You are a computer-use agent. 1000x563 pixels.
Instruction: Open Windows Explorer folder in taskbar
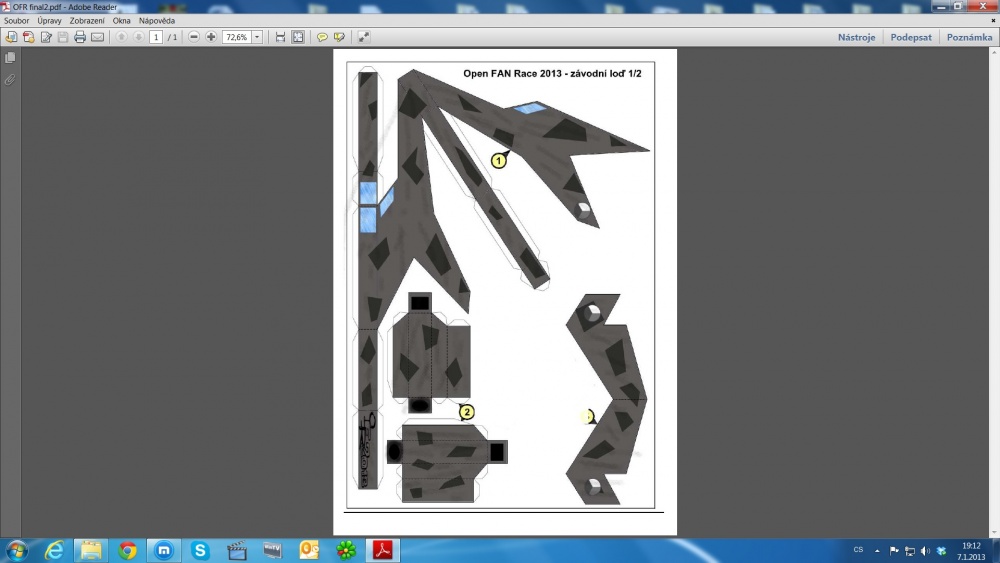click(91, 550)
